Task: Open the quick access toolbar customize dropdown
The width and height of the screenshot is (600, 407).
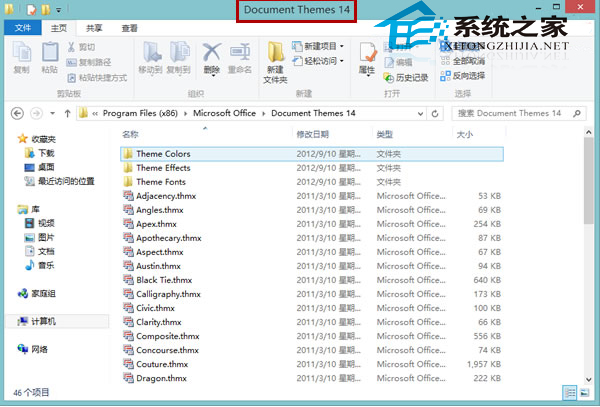Action: coord(59,10)
